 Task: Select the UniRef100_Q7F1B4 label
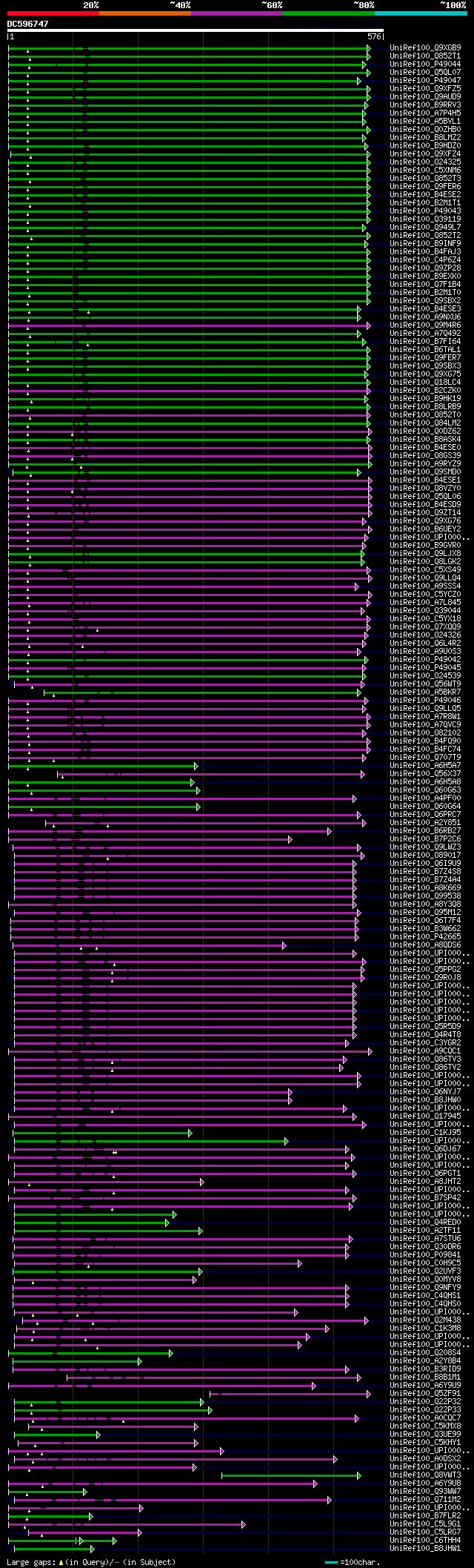tap(425, 285)
